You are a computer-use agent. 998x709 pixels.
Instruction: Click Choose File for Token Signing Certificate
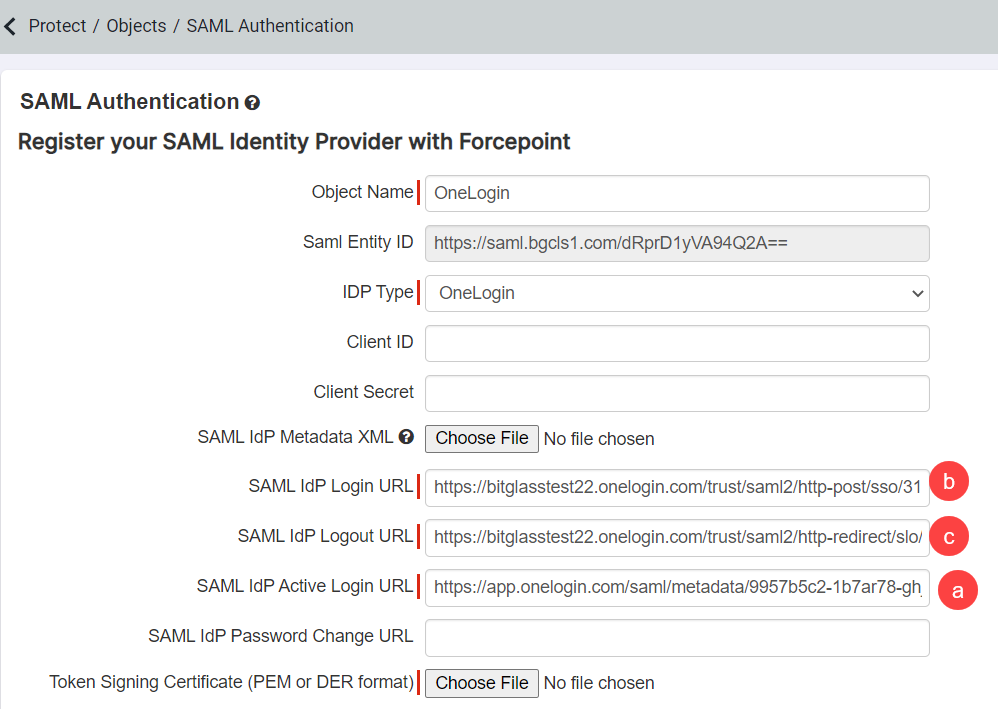click(x=481, y=683)
